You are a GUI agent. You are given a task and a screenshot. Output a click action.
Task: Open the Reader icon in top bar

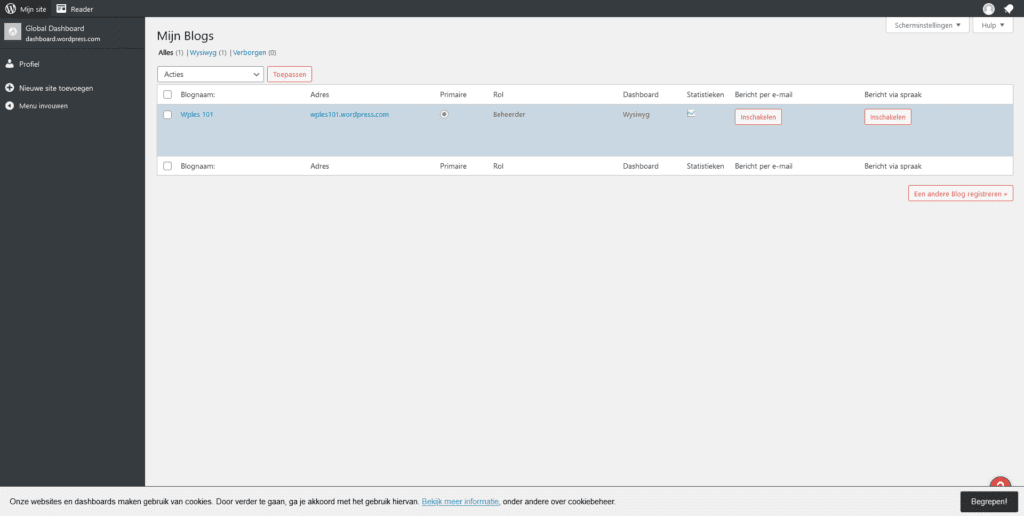tap(61, 9)
